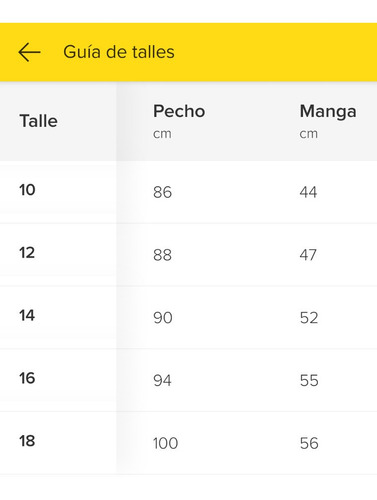Click chest value 90
Image resolution: width=377 pixels, height=500 pixels.
pos(163,318)
